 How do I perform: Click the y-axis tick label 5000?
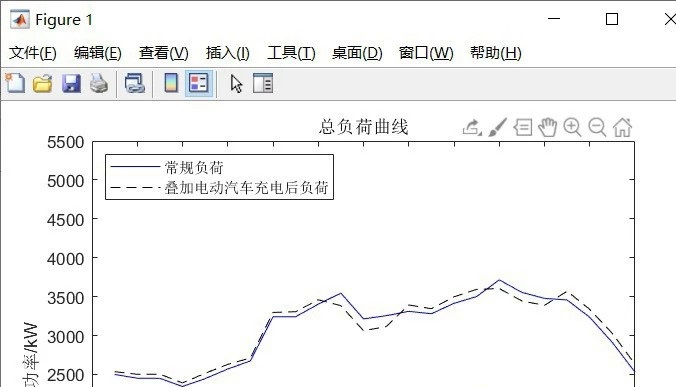[66, 181]
